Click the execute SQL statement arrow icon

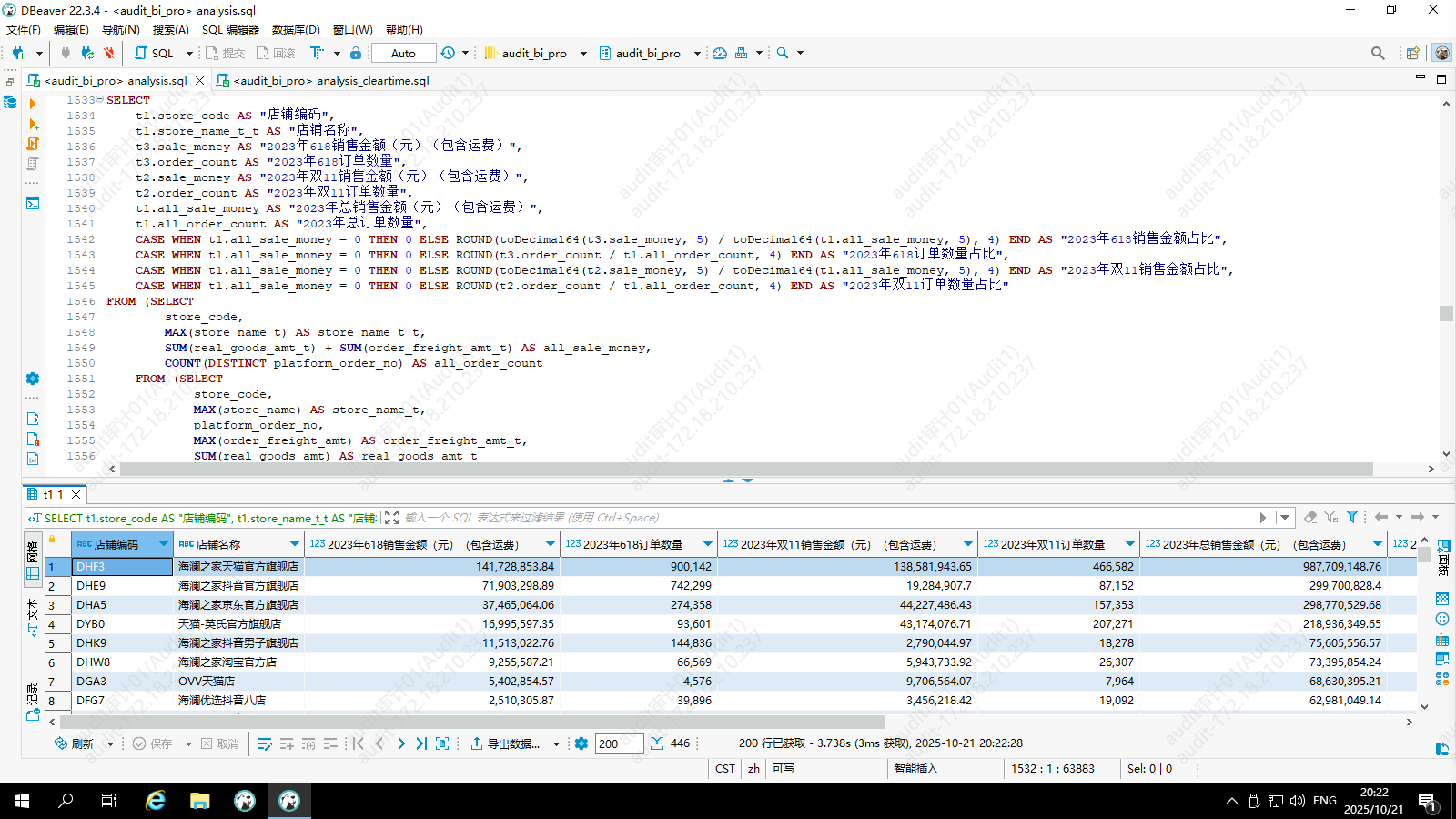point(33,104)
